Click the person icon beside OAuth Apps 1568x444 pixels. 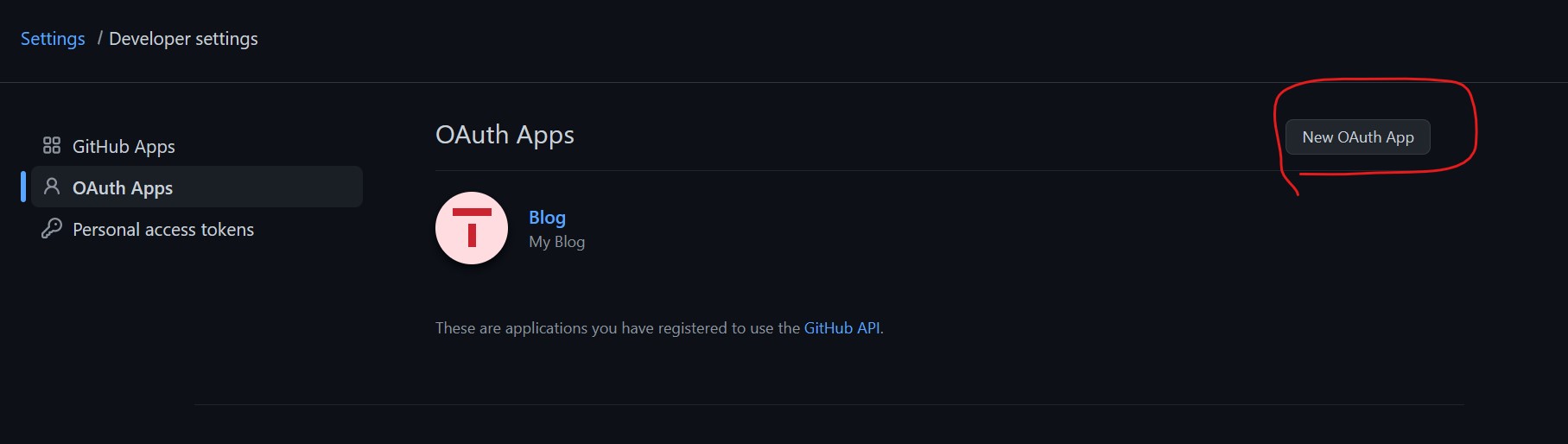(52, 187)
